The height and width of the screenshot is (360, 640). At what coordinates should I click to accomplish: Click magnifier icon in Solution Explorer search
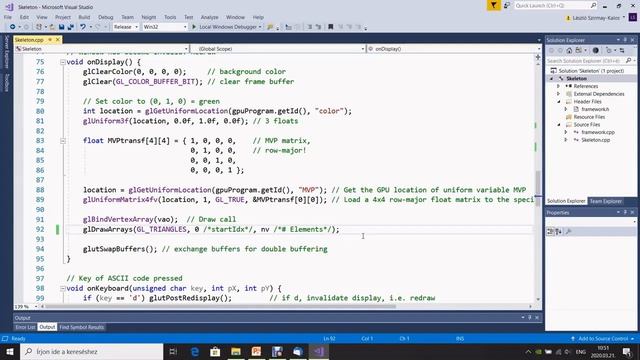[628, 60]
